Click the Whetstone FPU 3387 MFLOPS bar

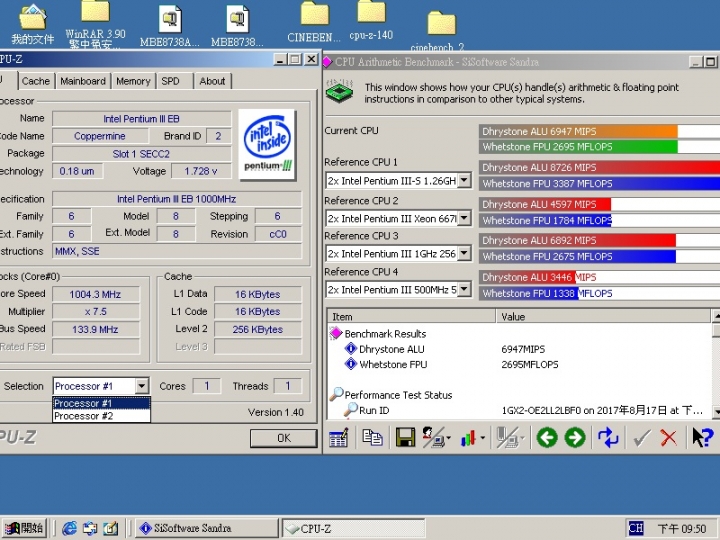coord(599,184)
